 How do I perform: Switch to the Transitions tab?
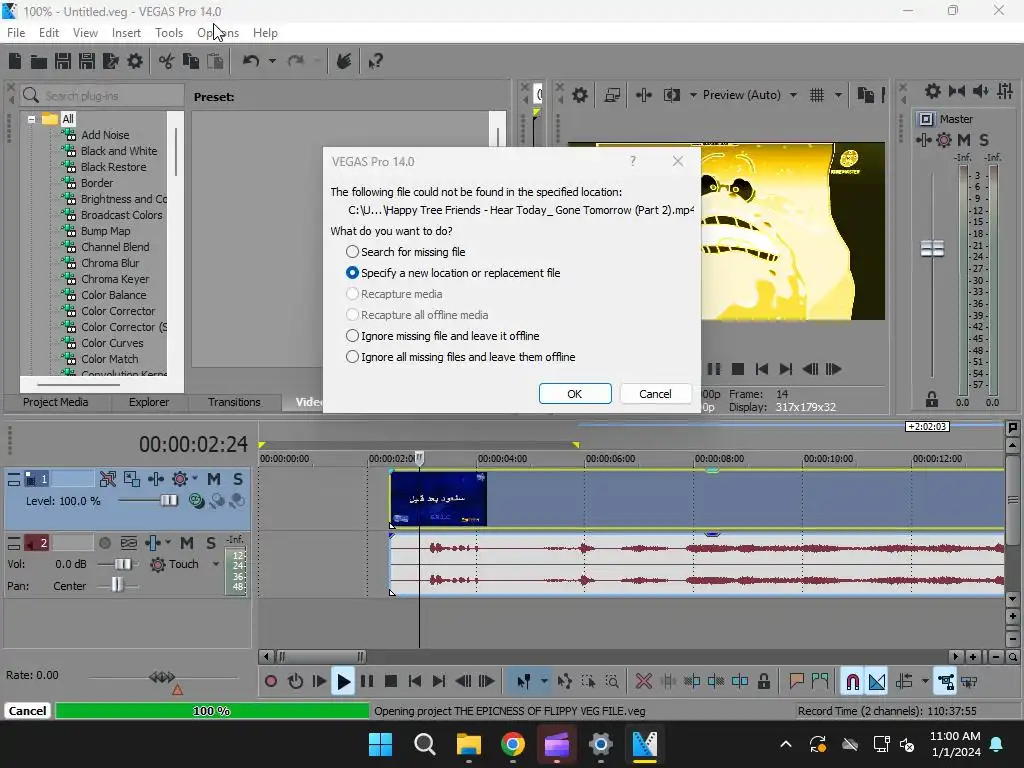click(x=234, y=402)
